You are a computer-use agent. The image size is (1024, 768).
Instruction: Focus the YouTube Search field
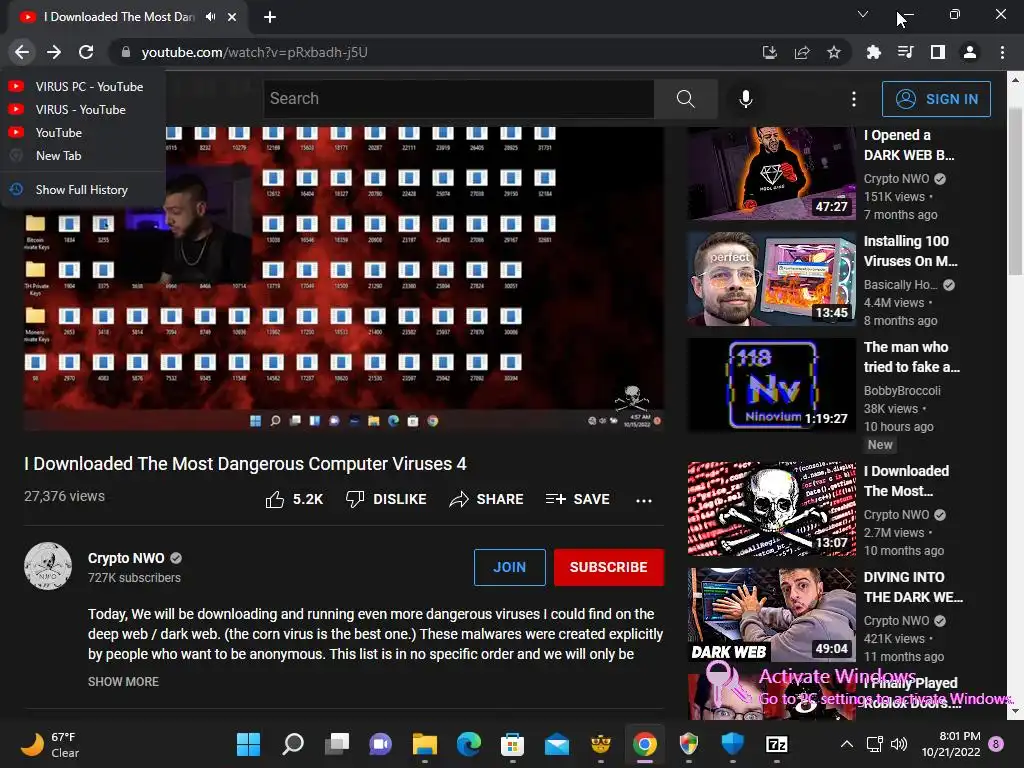tap(459, 99)
